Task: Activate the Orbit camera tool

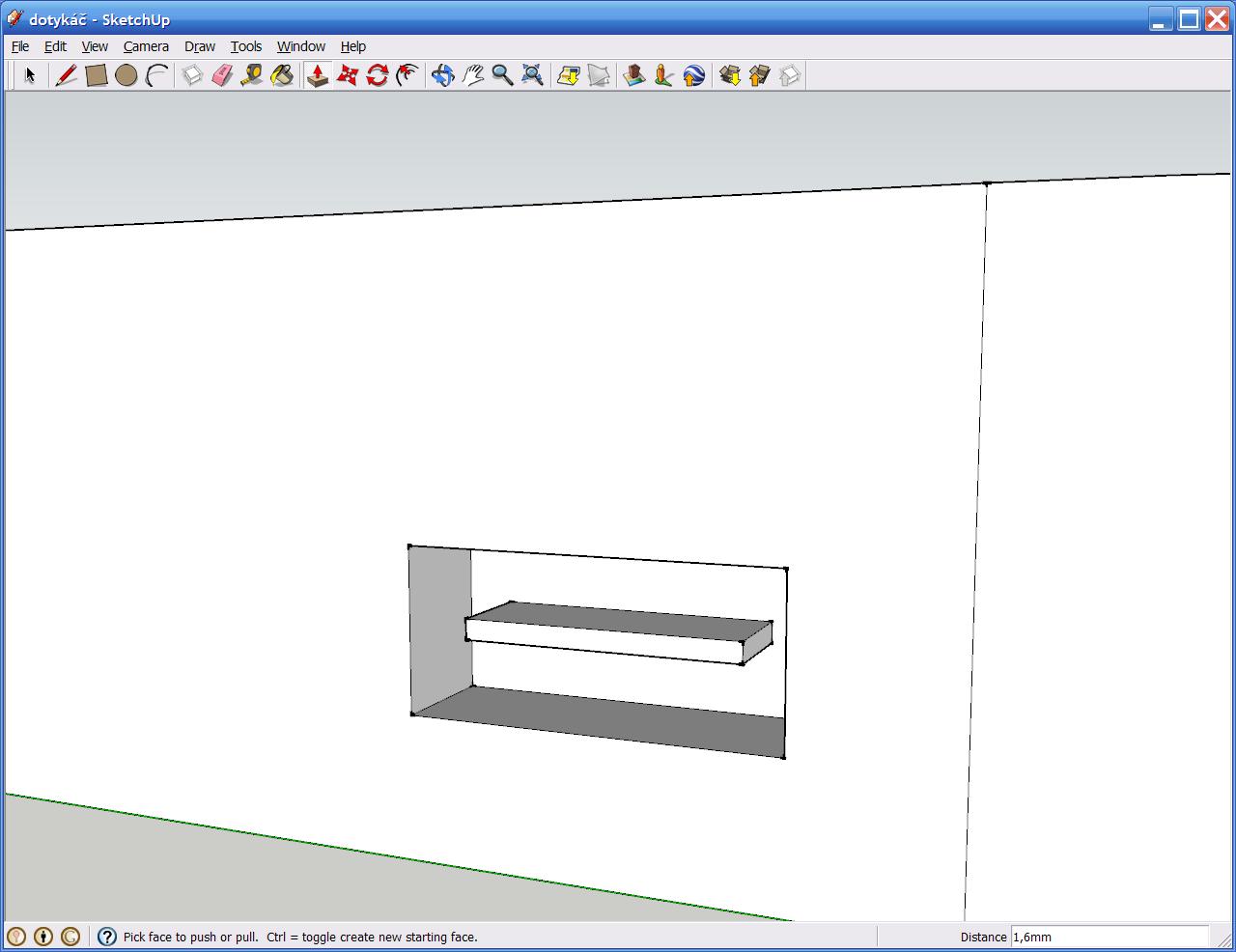Action: pos(442,75)
